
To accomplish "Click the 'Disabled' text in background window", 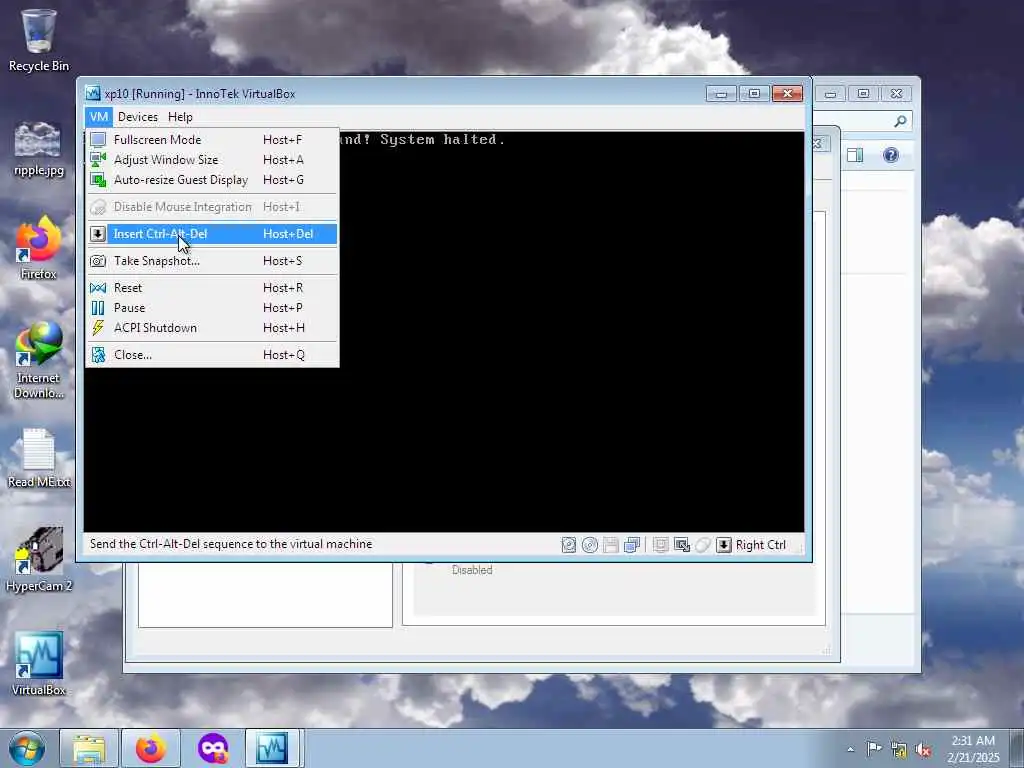I will (x=472, y=570).
